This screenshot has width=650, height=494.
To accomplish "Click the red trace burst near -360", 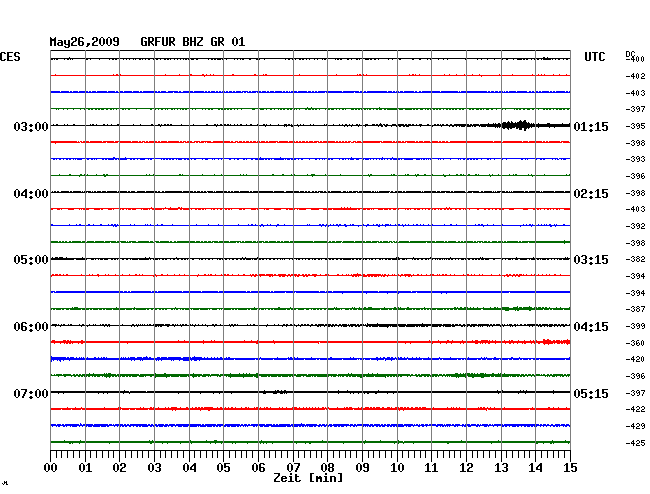I will [x=555, y=342].
